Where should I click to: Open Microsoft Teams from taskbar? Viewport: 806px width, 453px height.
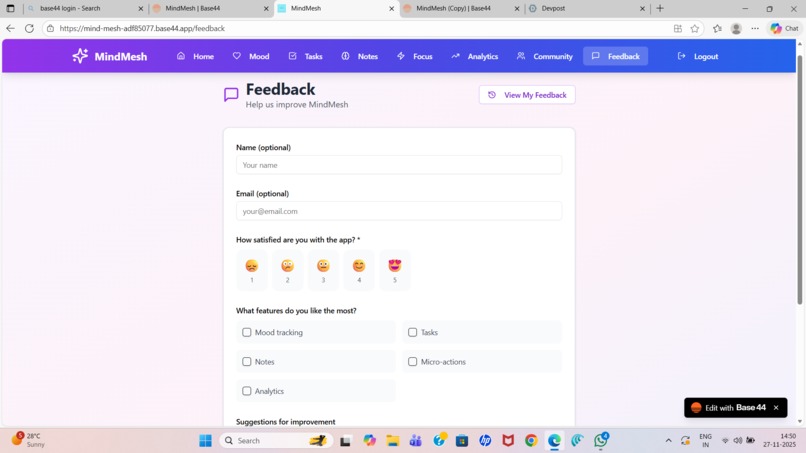coord(416,441)
